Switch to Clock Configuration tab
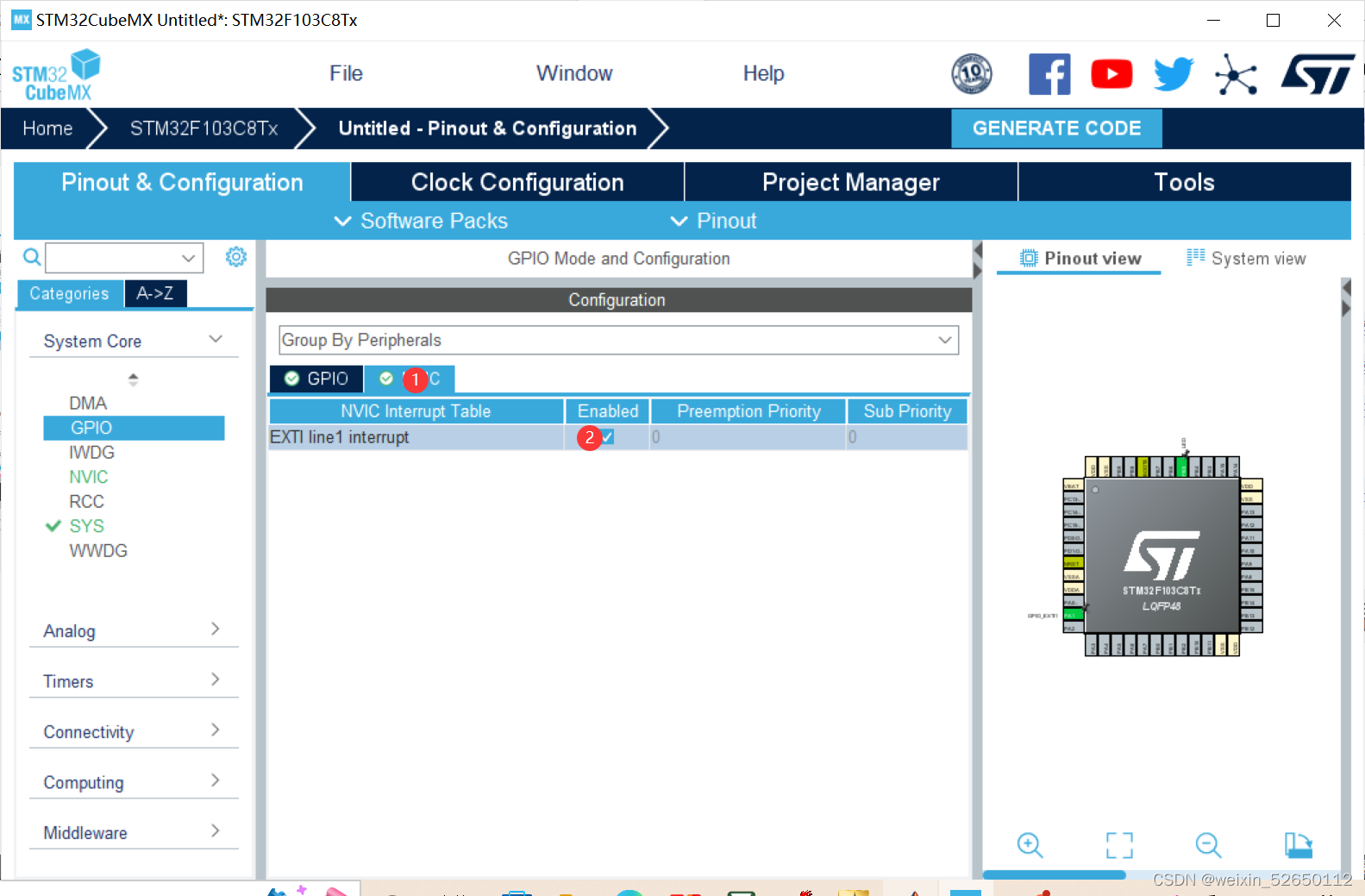1365x896 pixels. (x=517, y=182)
